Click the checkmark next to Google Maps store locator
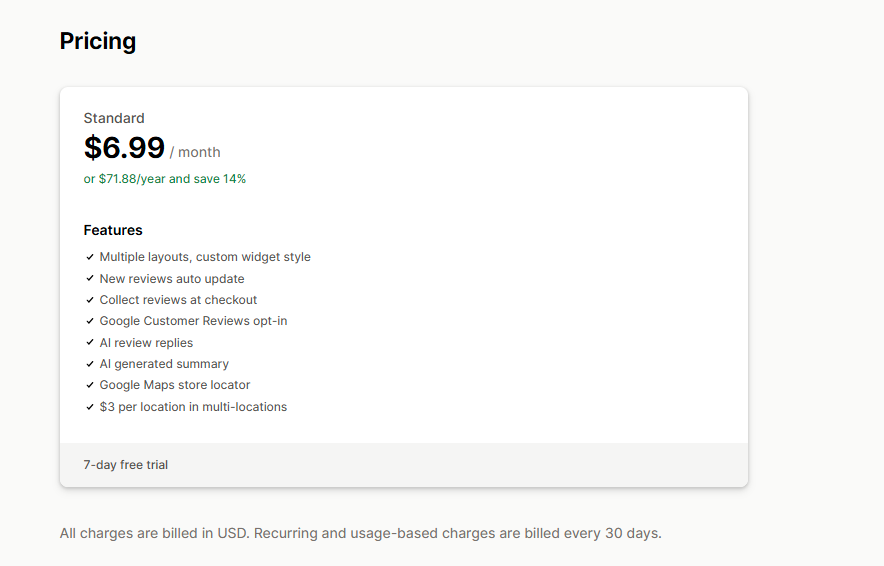 (x=90, y=385)
